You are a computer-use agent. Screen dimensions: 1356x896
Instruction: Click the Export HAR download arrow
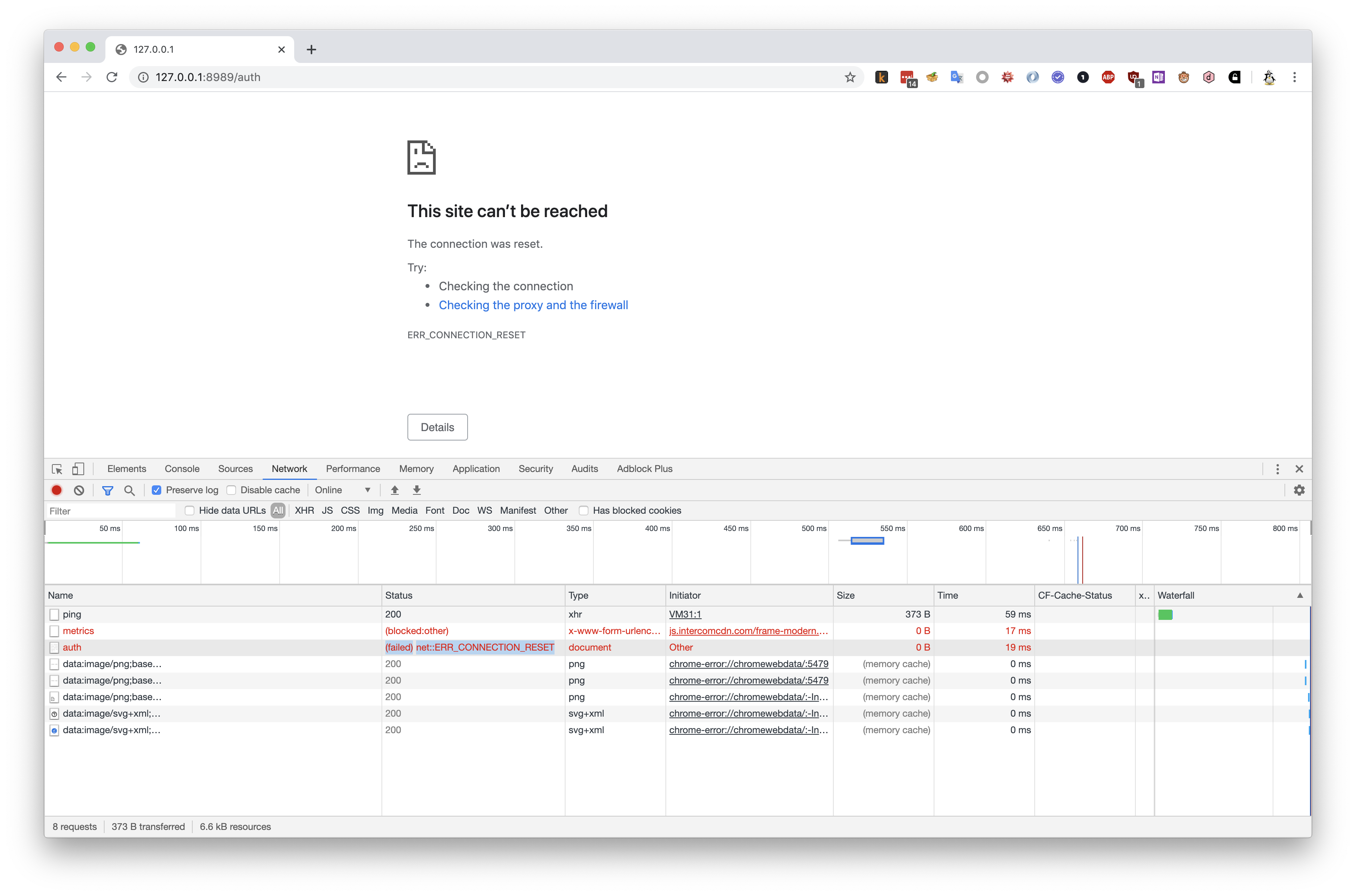[x=417, y=490]
